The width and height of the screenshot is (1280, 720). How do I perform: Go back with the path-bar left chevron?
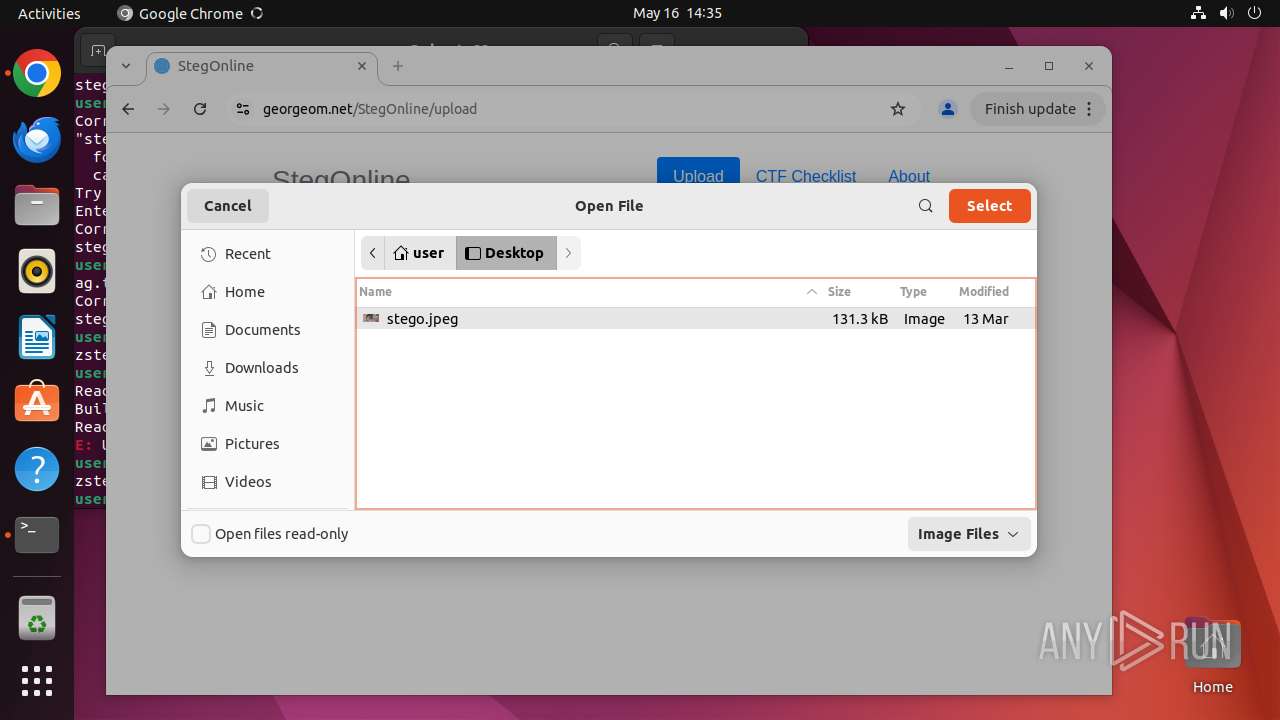(372, 253)
